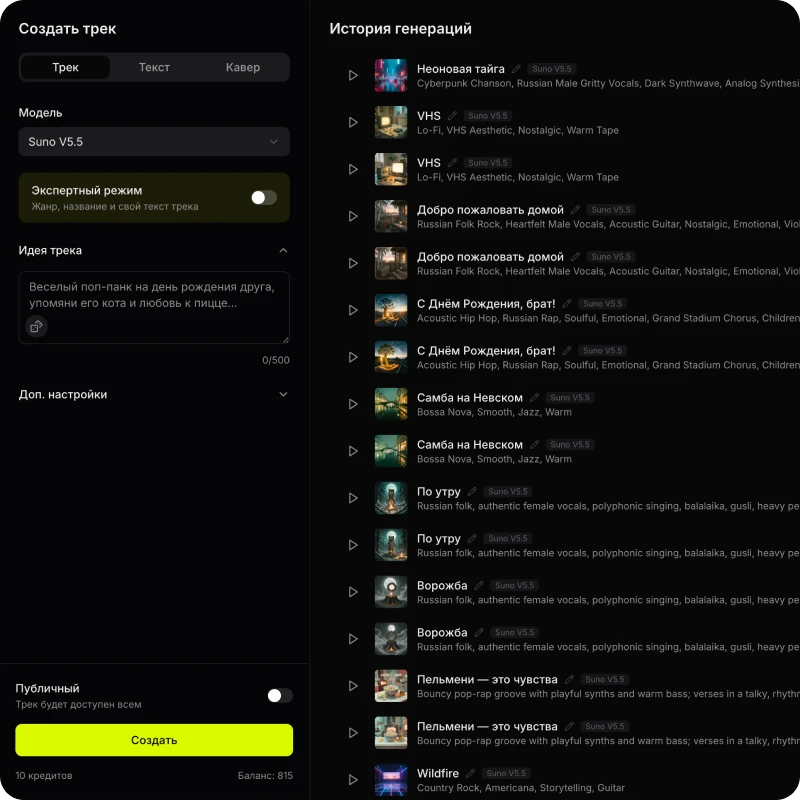Play the first VHS track
Viewport: 800px width, 800px height.
pos(353,122)
